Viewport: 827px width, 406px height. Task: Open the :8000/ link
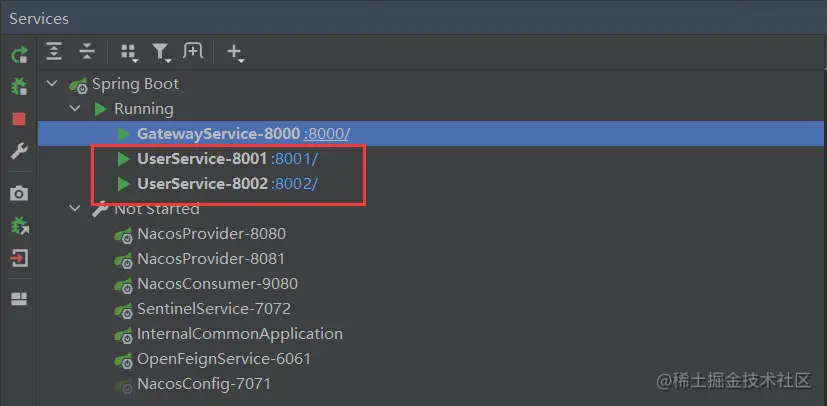click(x=326, y=134)
